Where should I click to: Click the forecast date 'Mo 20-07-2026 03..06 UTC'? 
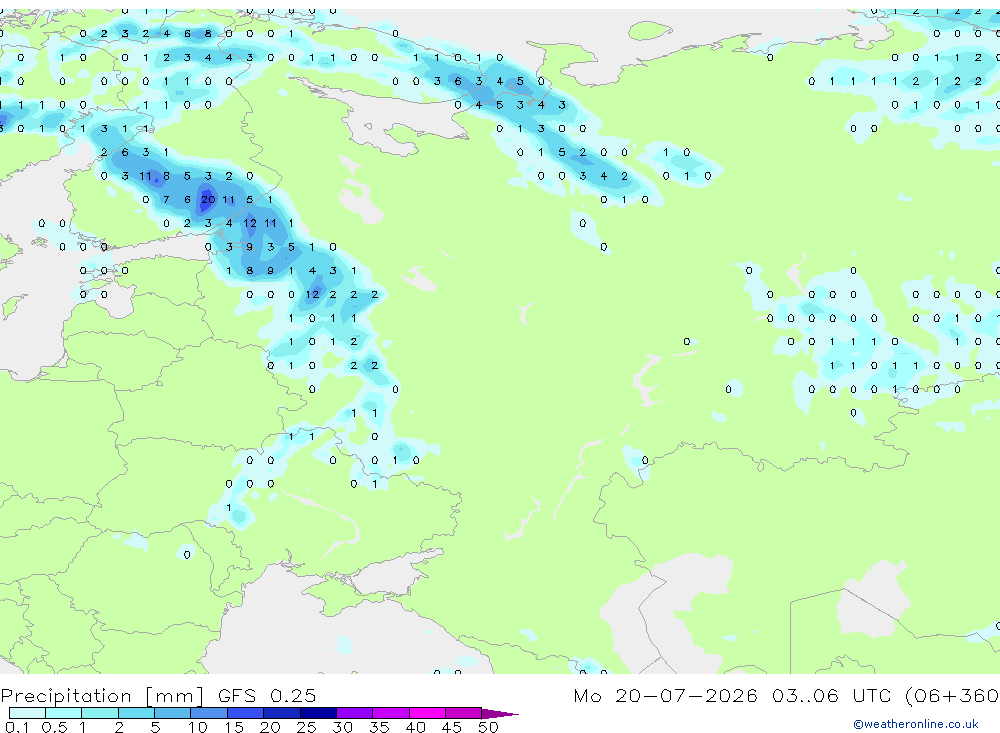[735, 695]
